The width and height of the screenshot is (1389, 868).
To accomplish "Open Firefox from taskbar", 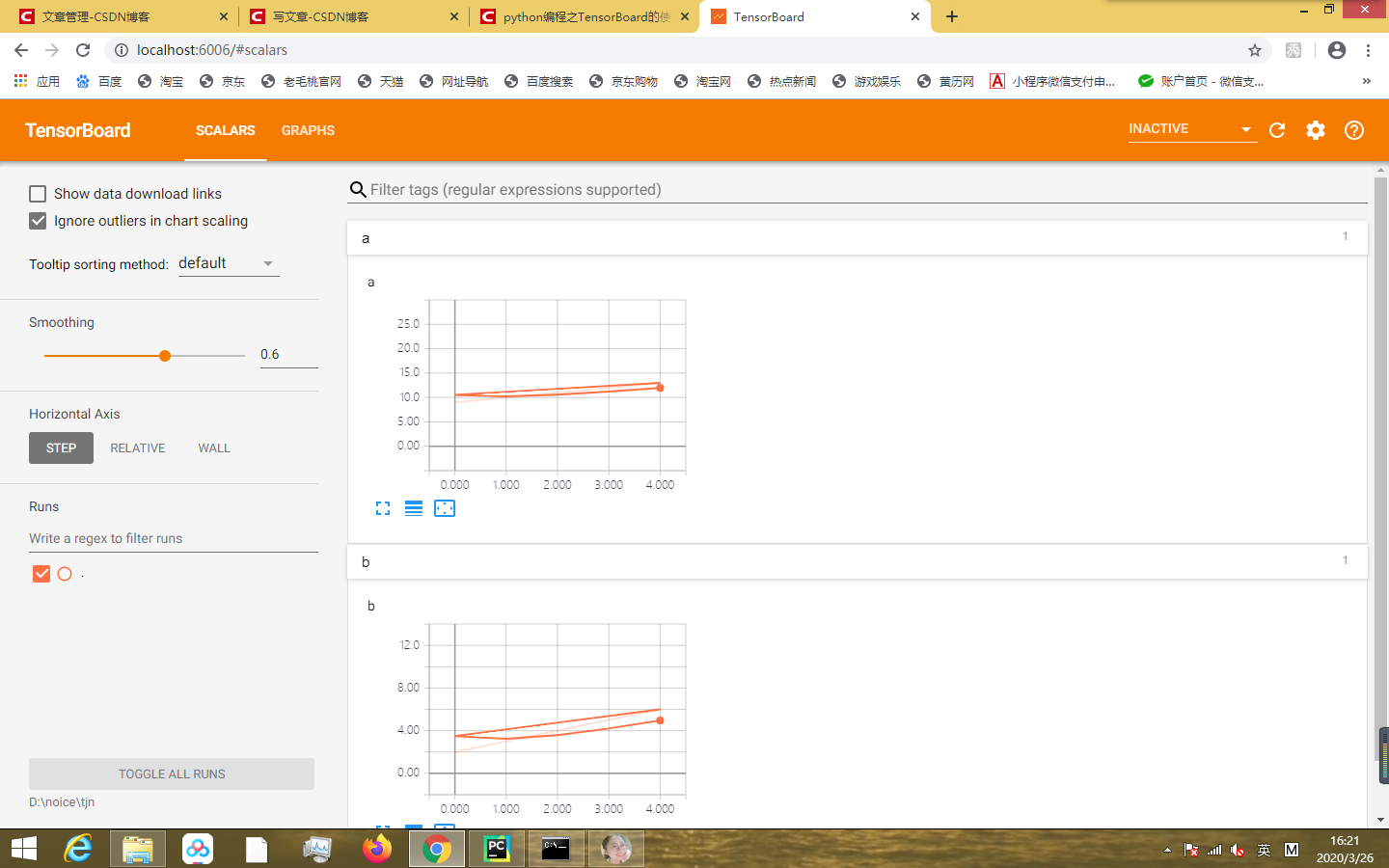I will click(377, 849).
